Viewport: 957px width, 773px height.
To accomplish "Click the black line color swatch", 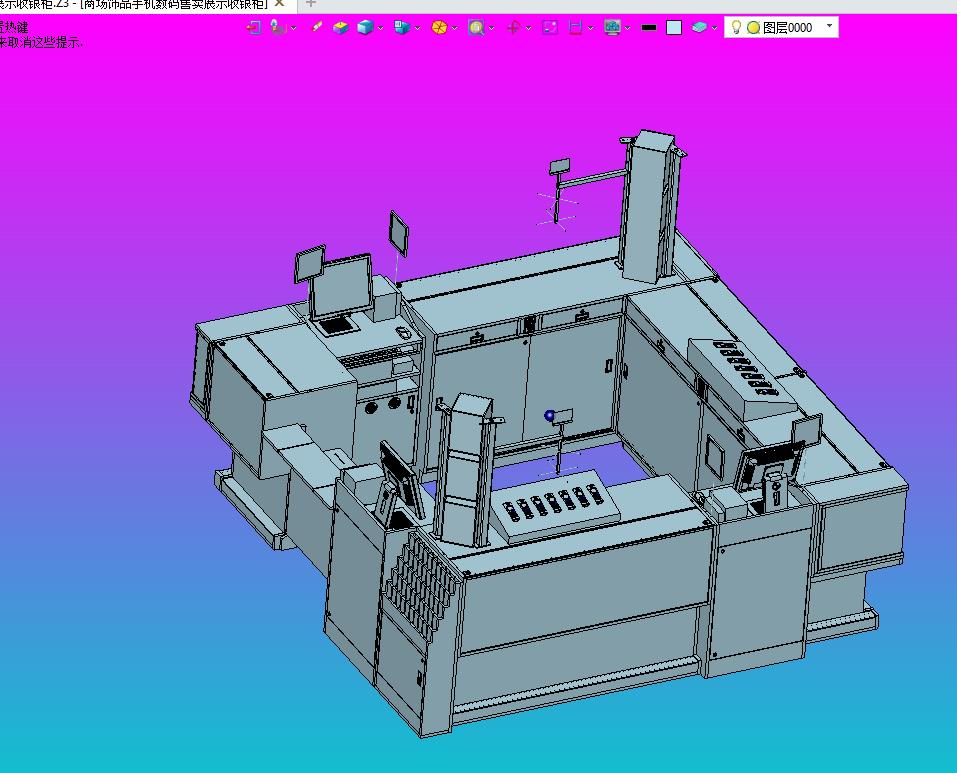I will pyautogui.click(x=649, y=27).
